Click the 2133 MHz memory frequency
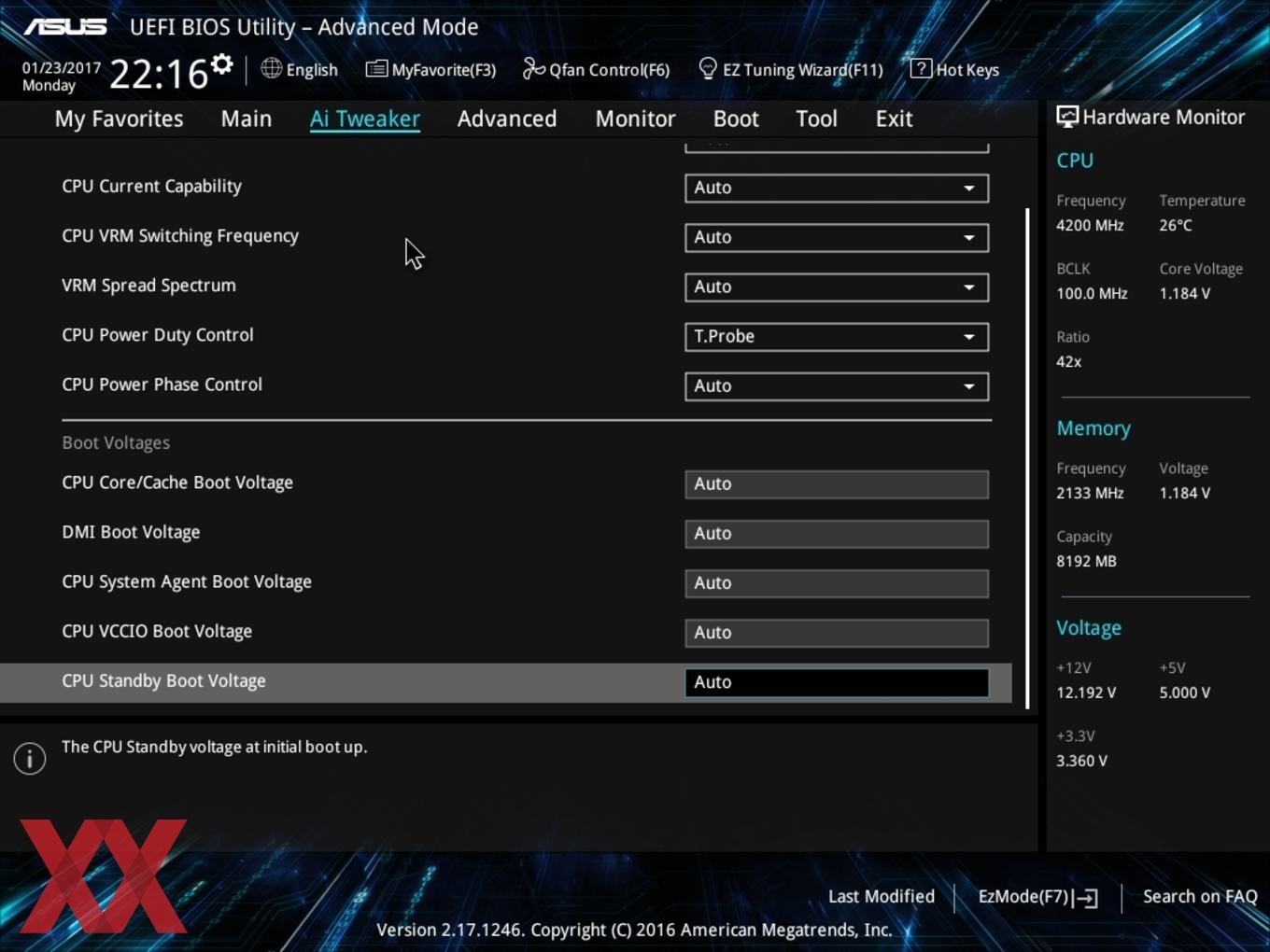Screen dimensions: 1270x952 coord(1090,493)
